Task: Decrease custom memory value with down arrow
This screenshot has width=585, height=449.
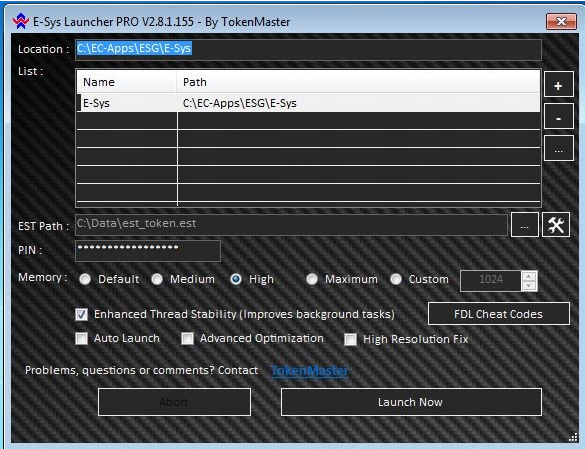Action: click(x=529, y=286)
